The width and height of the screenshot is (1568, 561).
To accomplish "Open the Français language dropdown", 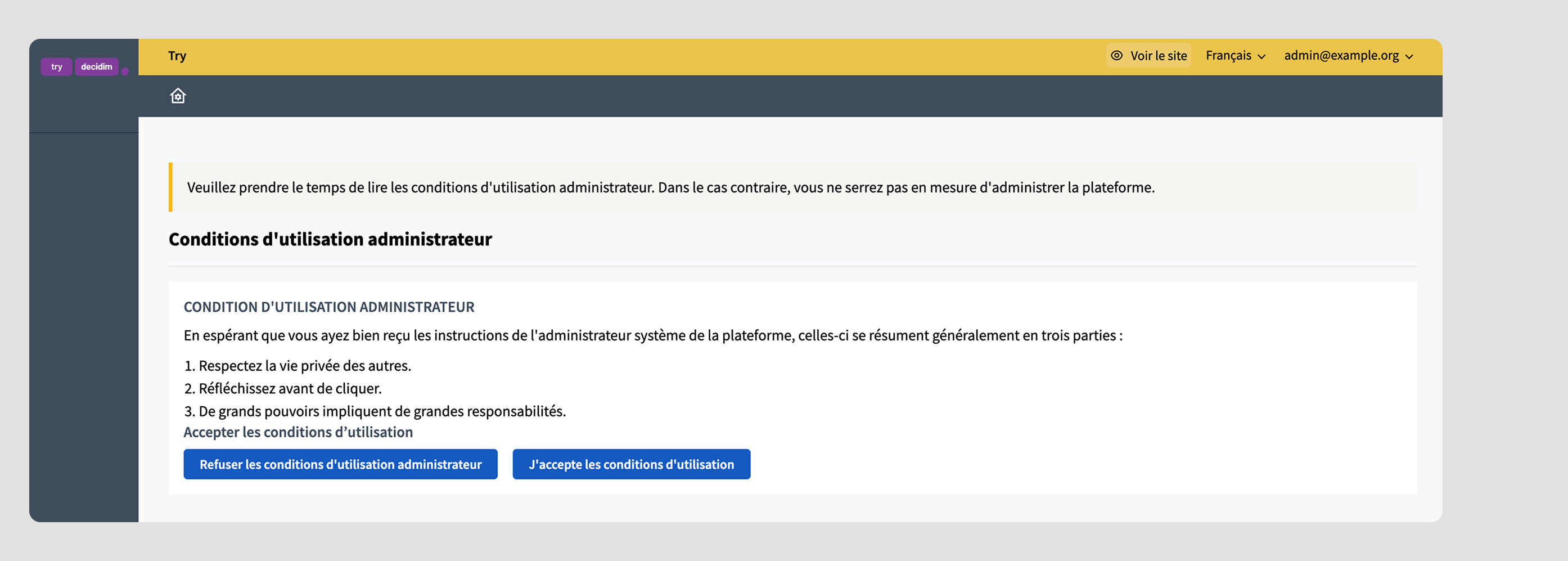I will click(x=1235, y=56).
